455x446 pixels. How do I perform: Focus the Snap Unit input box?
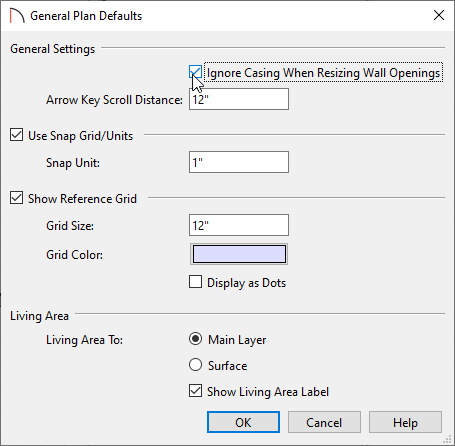(x=239, y=162)
